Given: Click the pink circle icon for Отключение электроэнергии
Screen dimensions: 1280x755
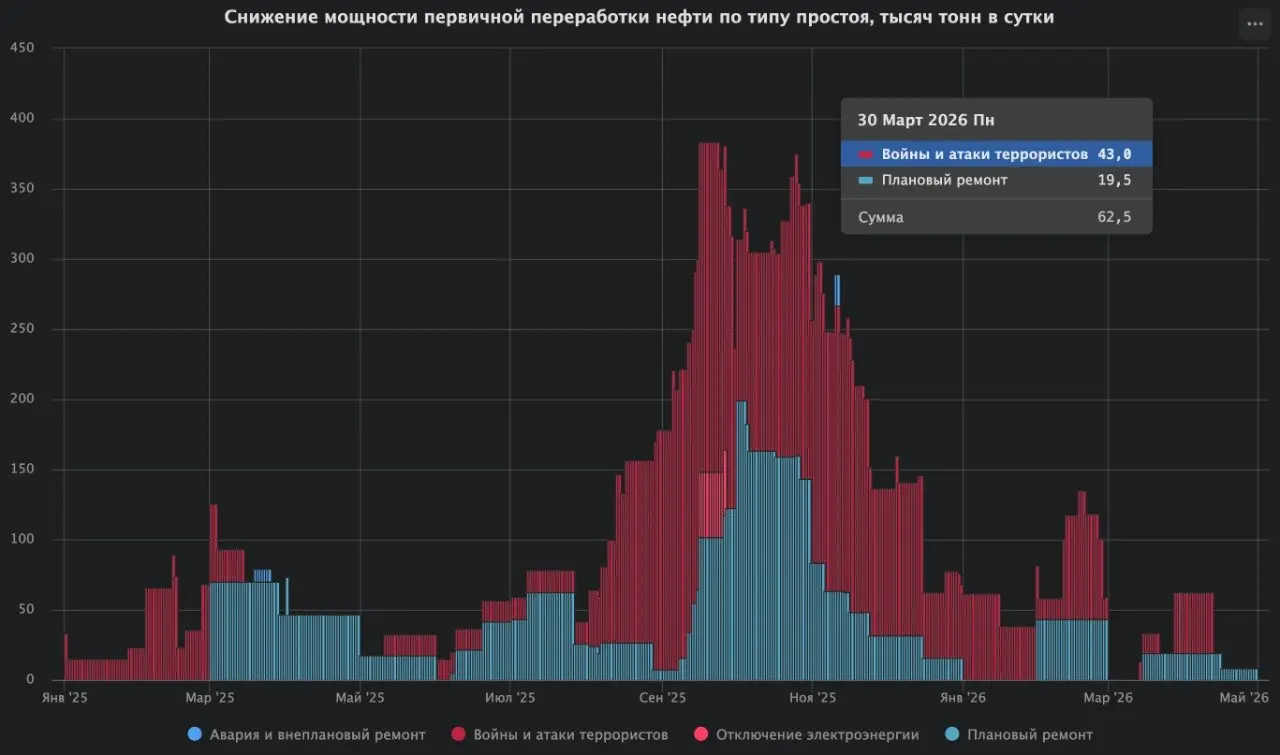Looking at the screenshot, I should (700, 734).
